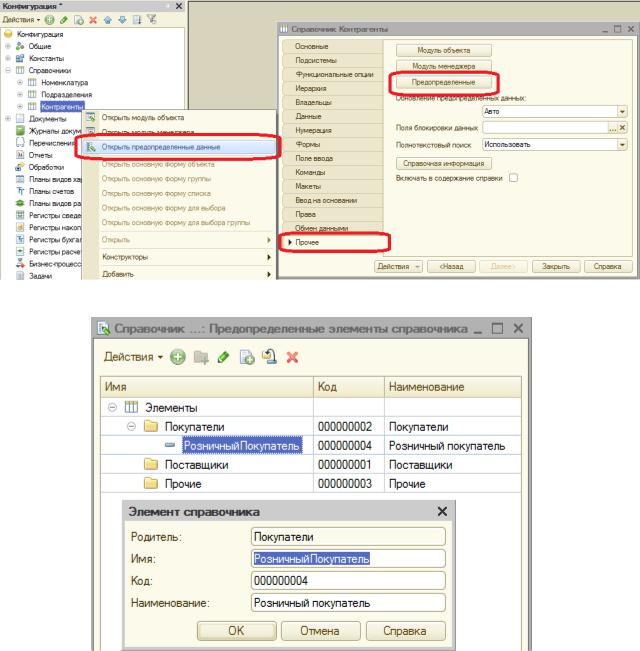
Task: Click the Перечисления brackets icon
Action: point(20,143)
